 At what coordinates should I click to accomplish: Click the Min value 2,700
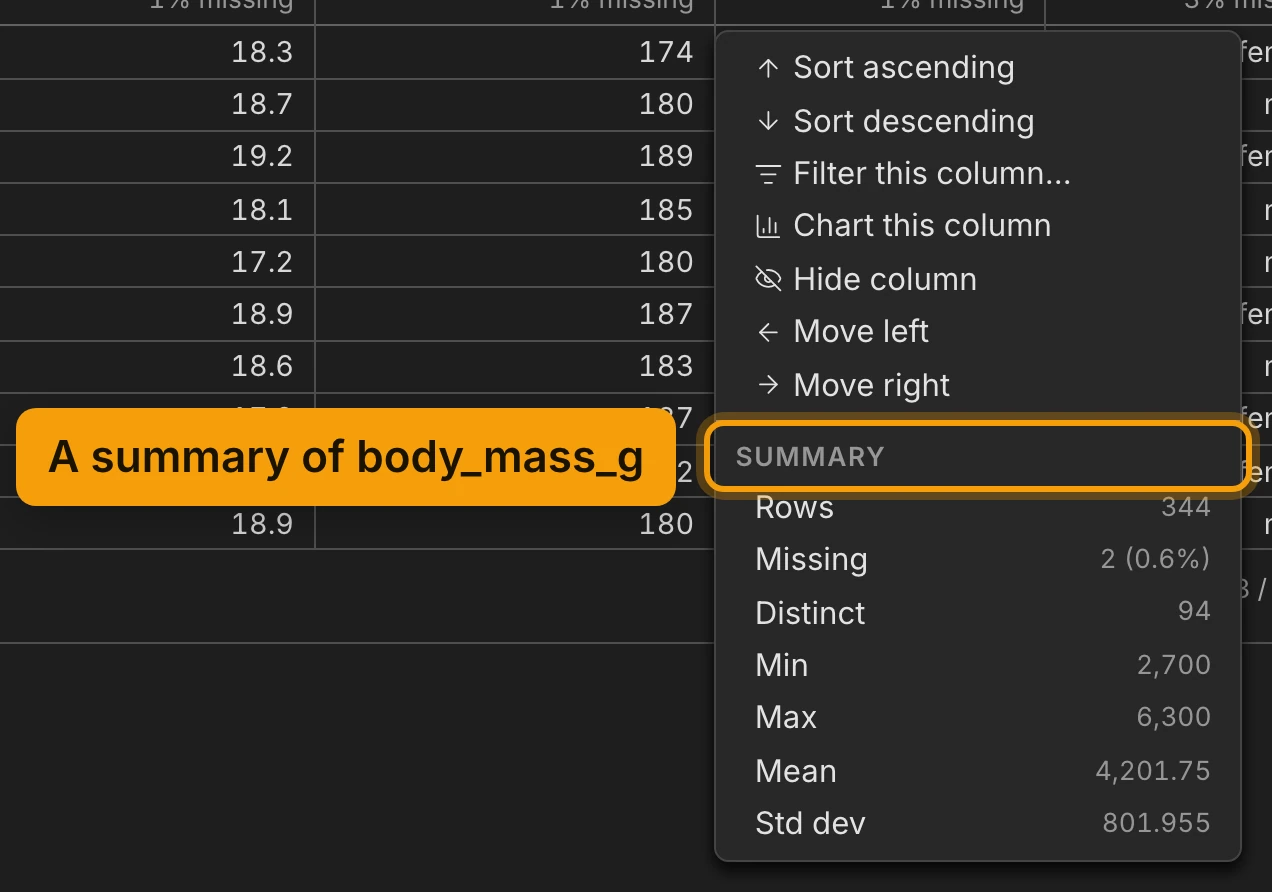1174,665
